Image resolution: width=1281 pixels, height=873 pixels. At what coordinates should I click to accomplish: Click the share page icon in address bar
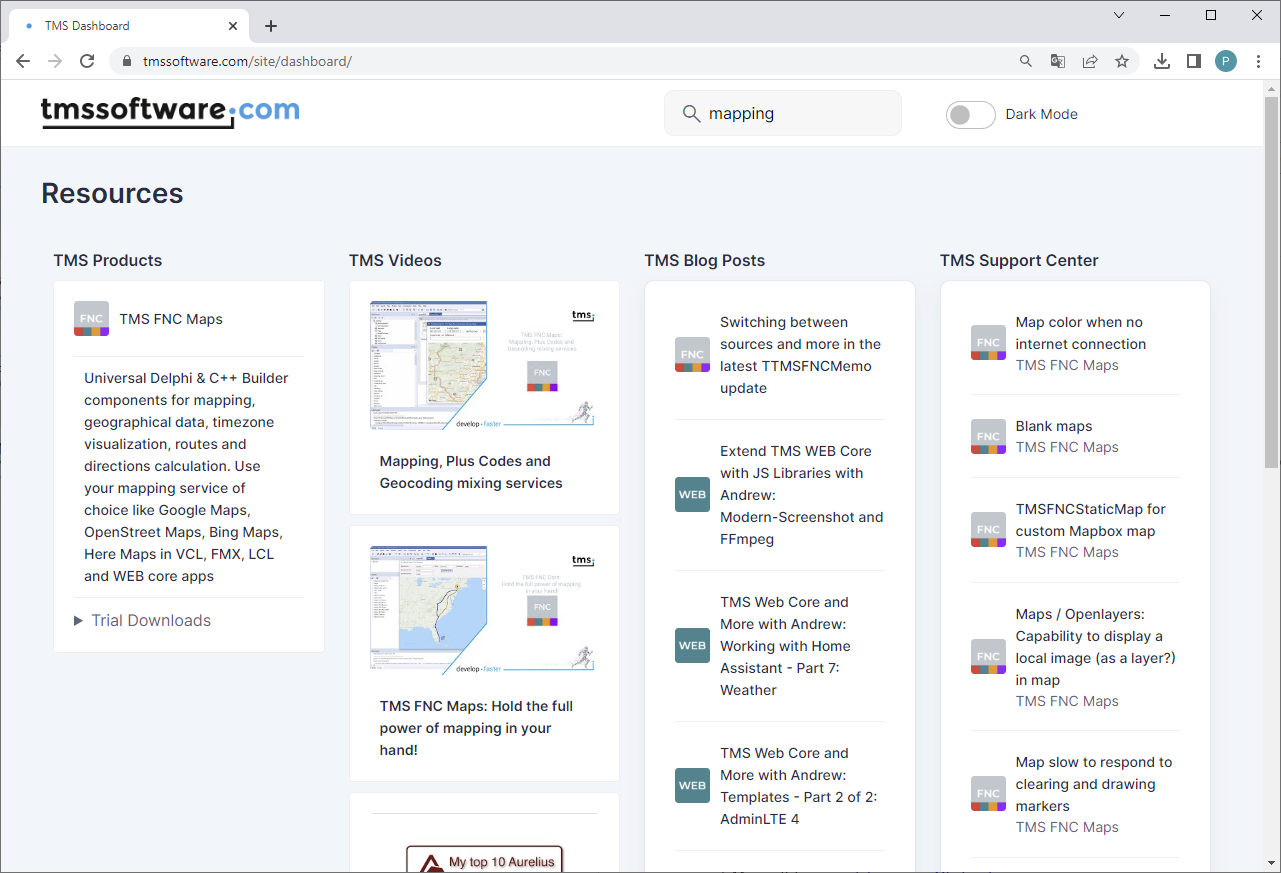click(1090, 61)
